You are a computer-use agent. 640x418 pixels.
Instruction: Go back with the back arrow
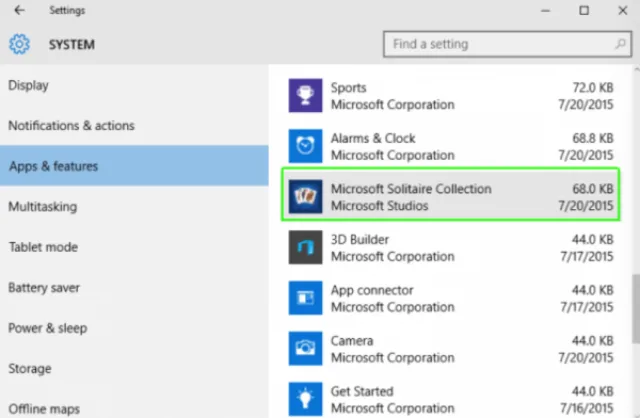pyautogui.click(x=19, y=10)
